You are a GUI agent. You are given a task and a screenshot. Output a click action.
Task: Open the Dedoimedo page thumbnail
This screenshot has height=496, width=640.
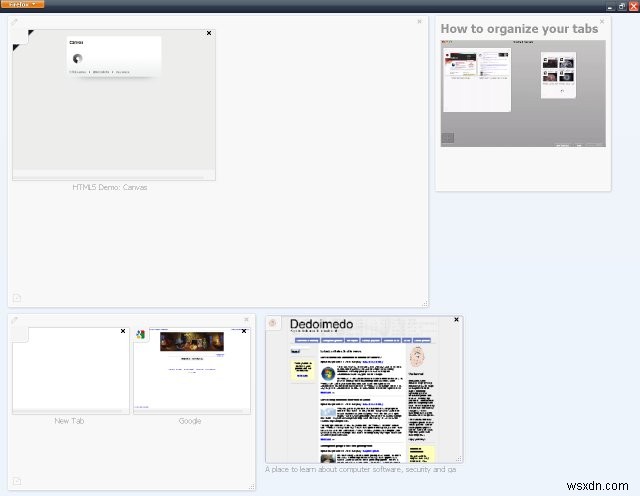point(364,389)
